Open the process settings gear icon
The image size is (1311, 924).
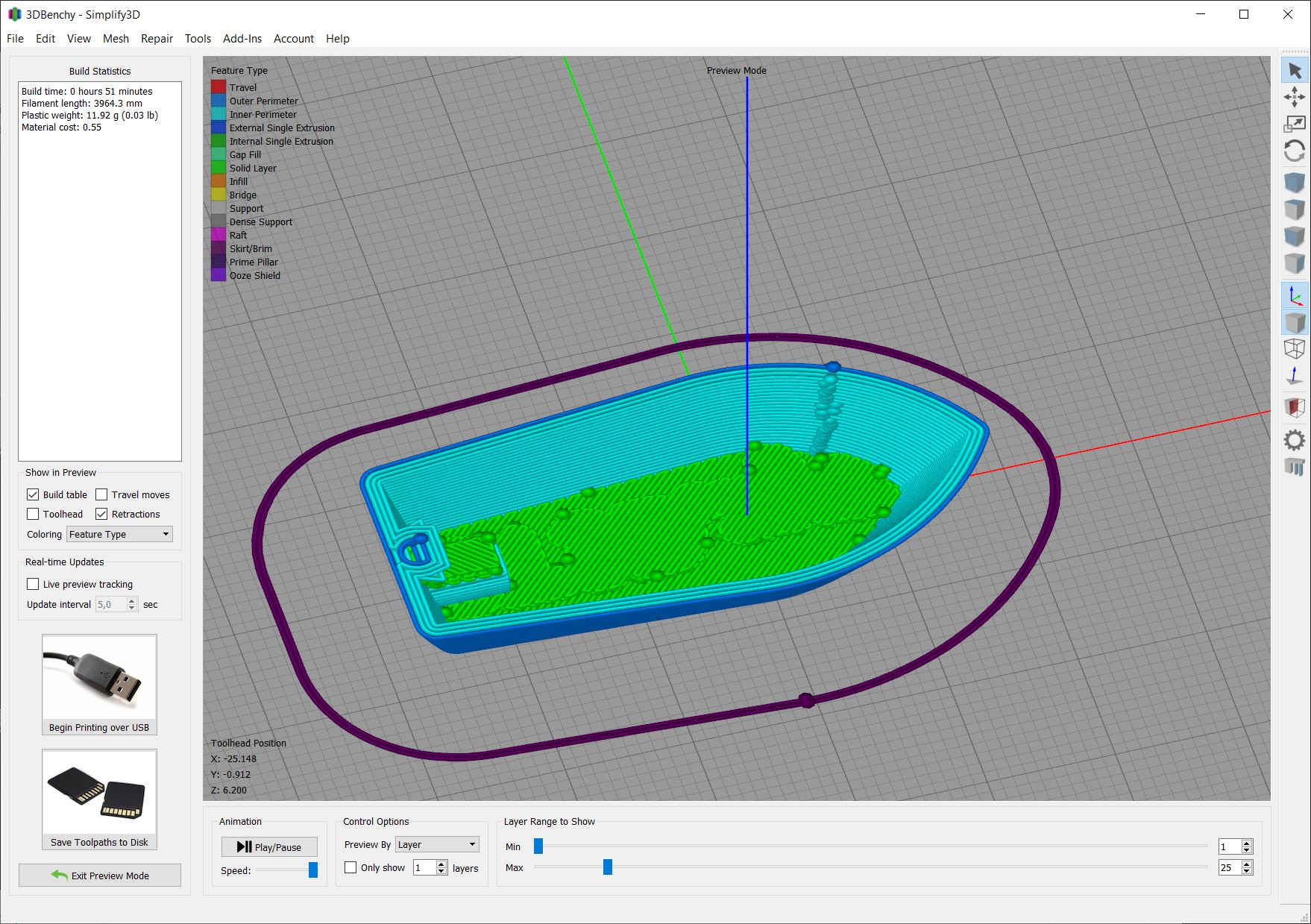click(x=1294, y=440)
